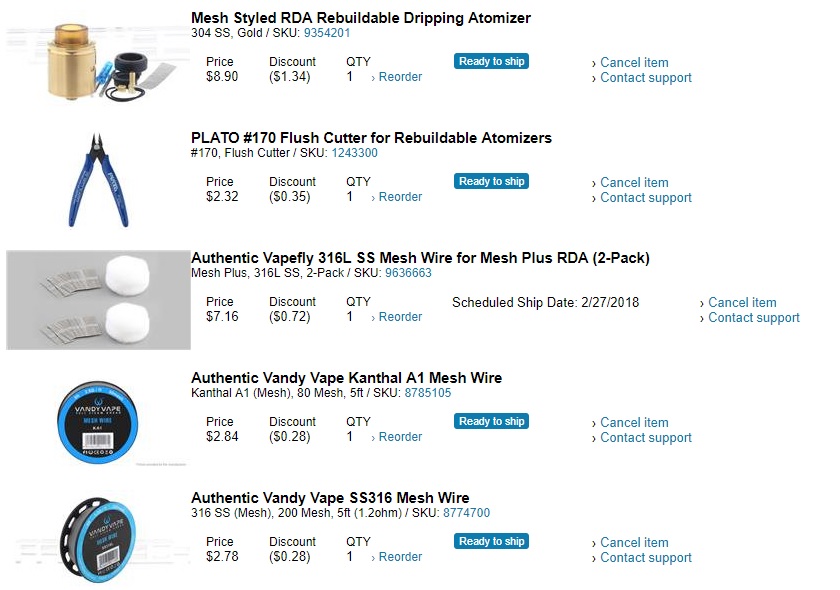Follow SKU 8774700 link

click(x=466, y=513)
